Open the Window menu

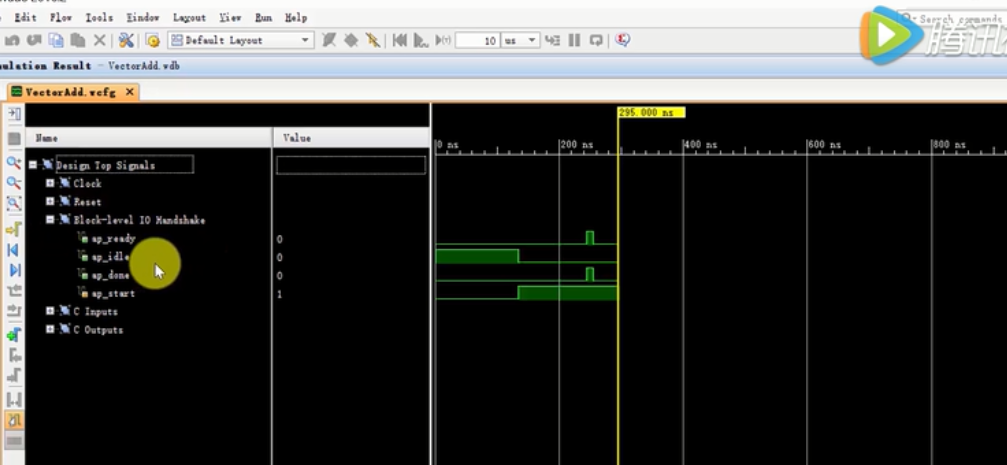coord(143,18)
